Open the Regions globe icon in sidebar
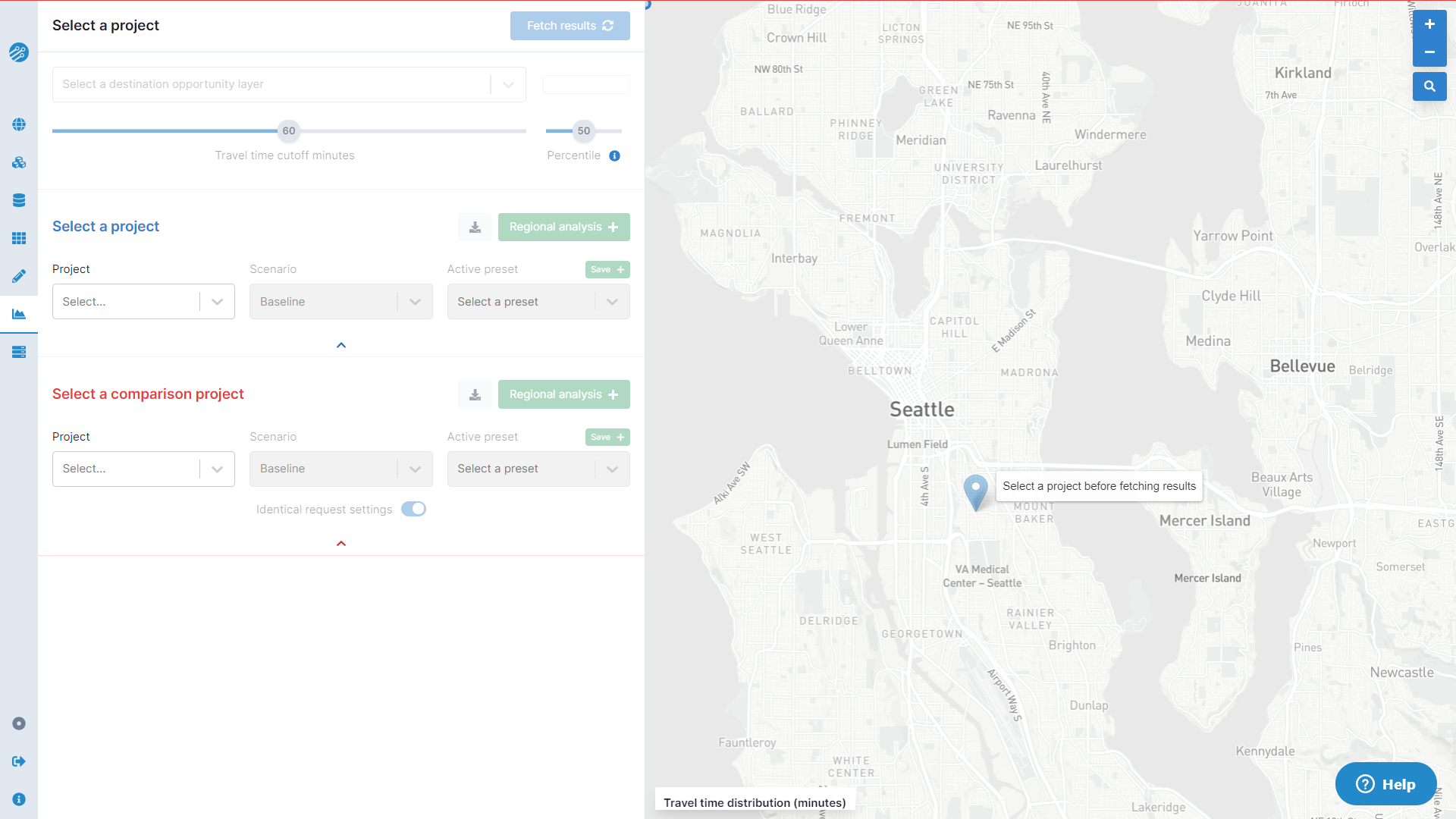 coord(19,125)
